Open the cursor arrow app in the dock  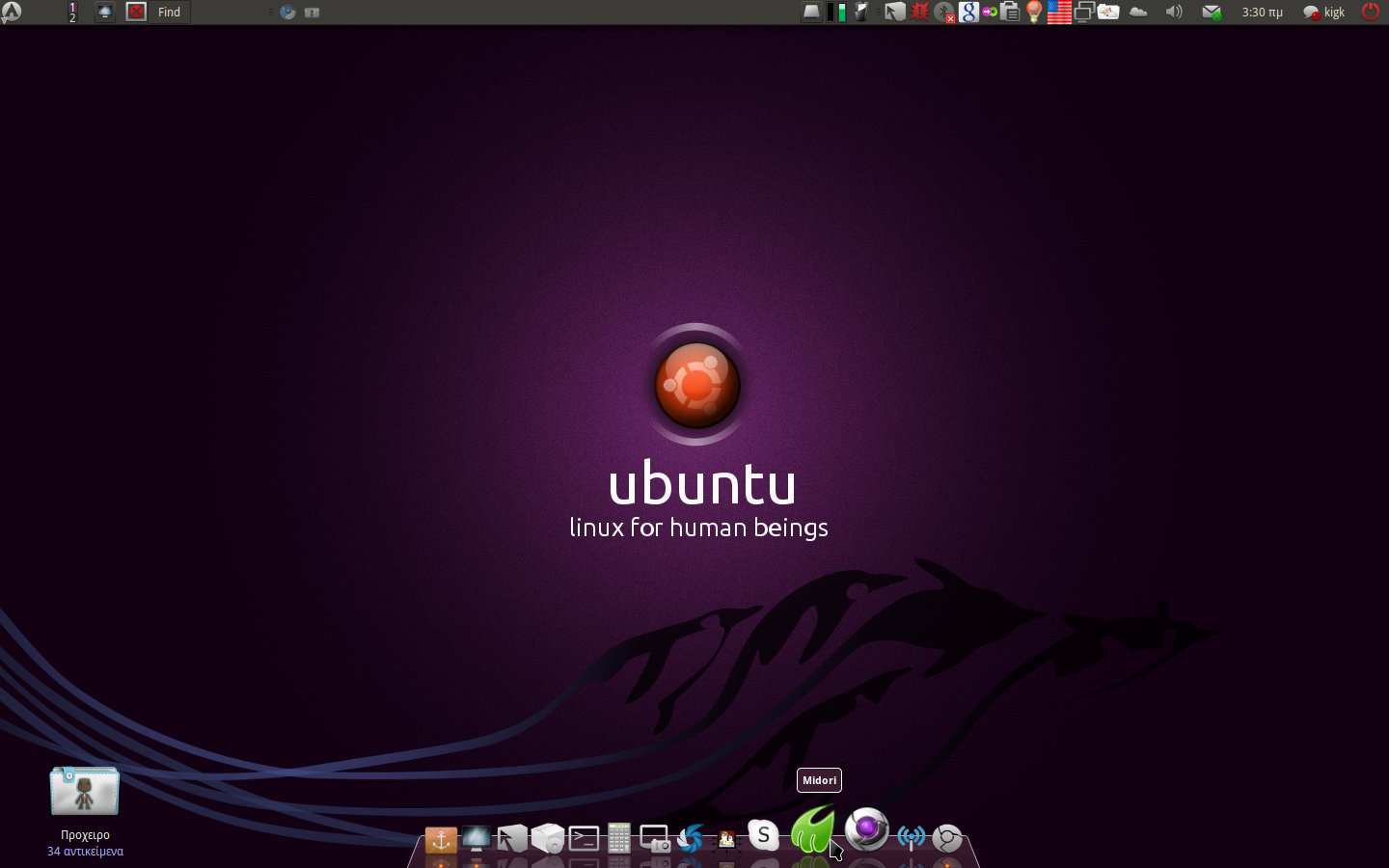(x=511, y=839)
